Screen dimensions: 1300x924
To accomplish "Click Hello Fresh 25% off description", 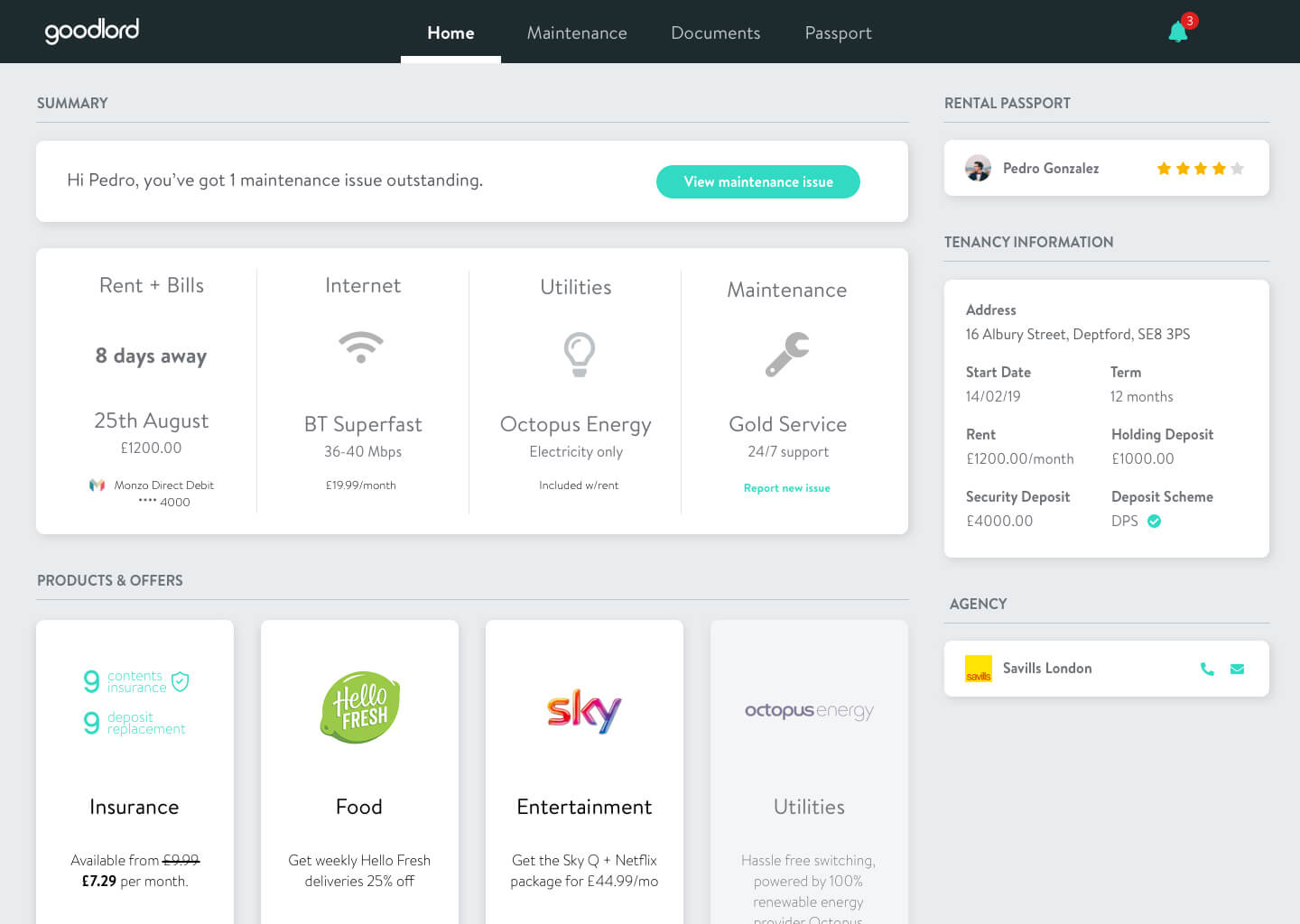I will [x=359, y=871].
